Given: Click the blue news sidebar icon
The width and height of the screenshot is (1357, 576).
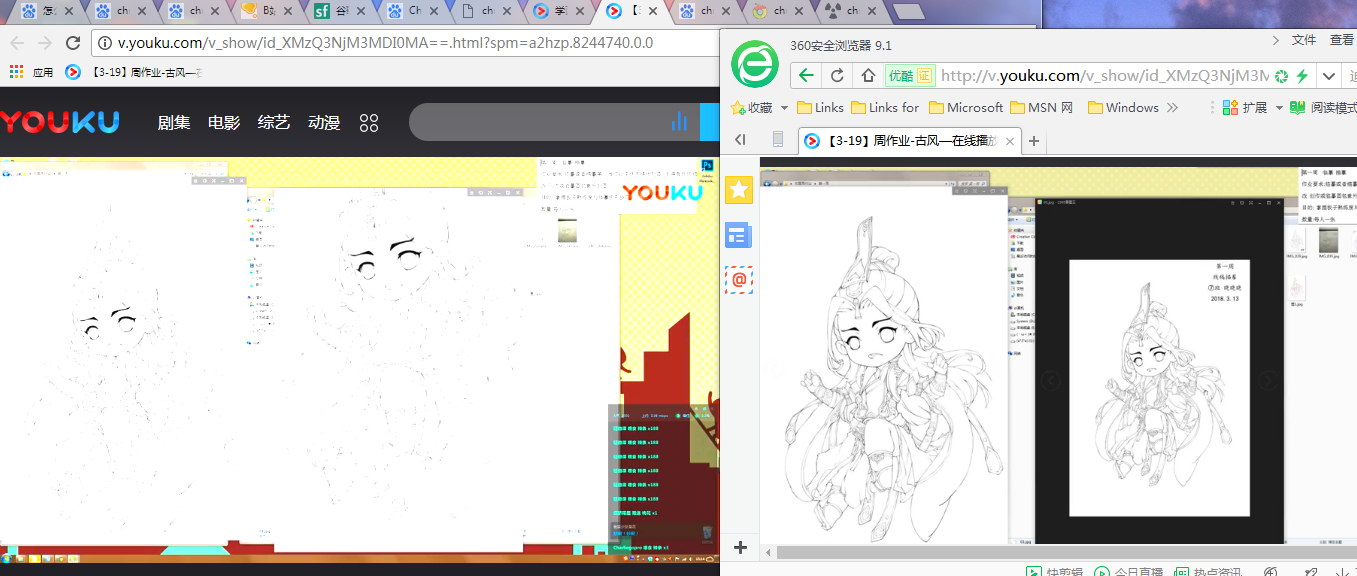Looking at the screenshot, I should [739, 236].
